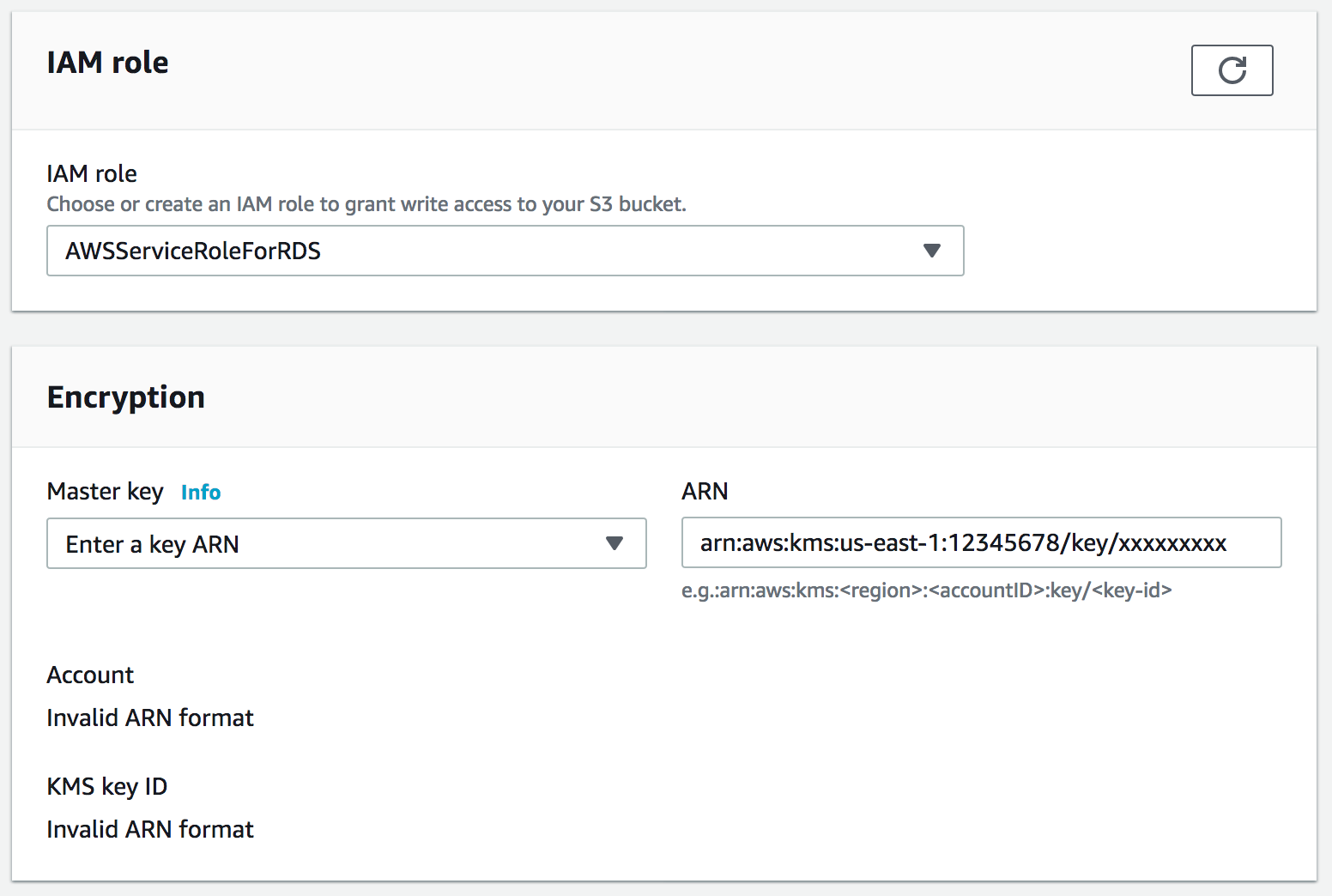Click the IAM role dropdown arrow
Viewport: 1332px width, 896px height.
(x=931, y=251)
